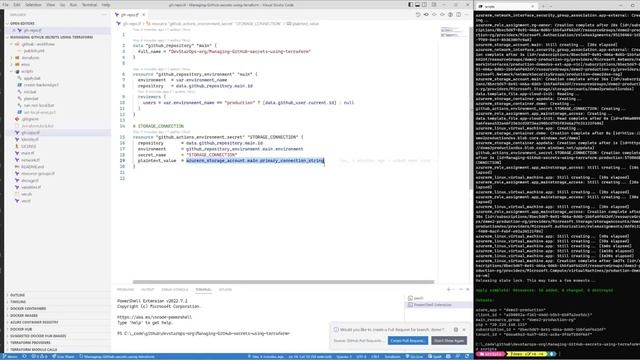Click the horizontal scrollbar under the editor

283,282
